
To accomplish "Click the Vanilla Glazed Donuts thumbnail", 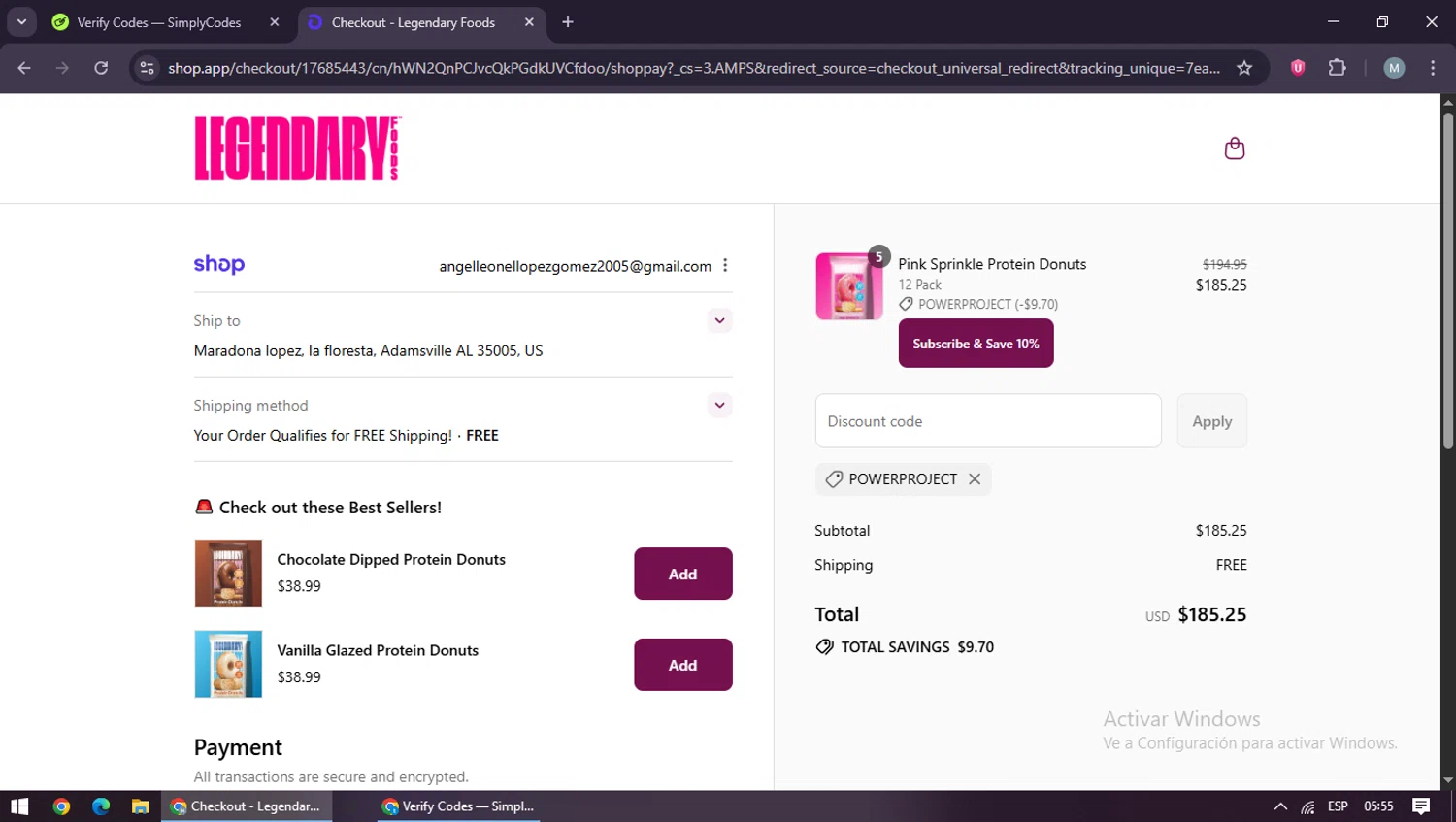I will click(x=228, y=664).
